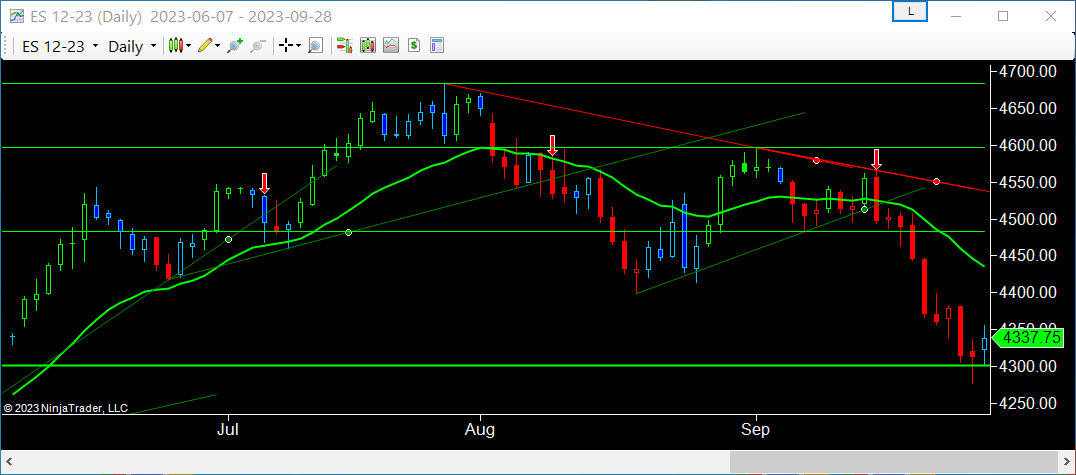Screen dimensions: 1076x475
Task: Open the zoom frame magnifier tool
Action: click(315, 46)
